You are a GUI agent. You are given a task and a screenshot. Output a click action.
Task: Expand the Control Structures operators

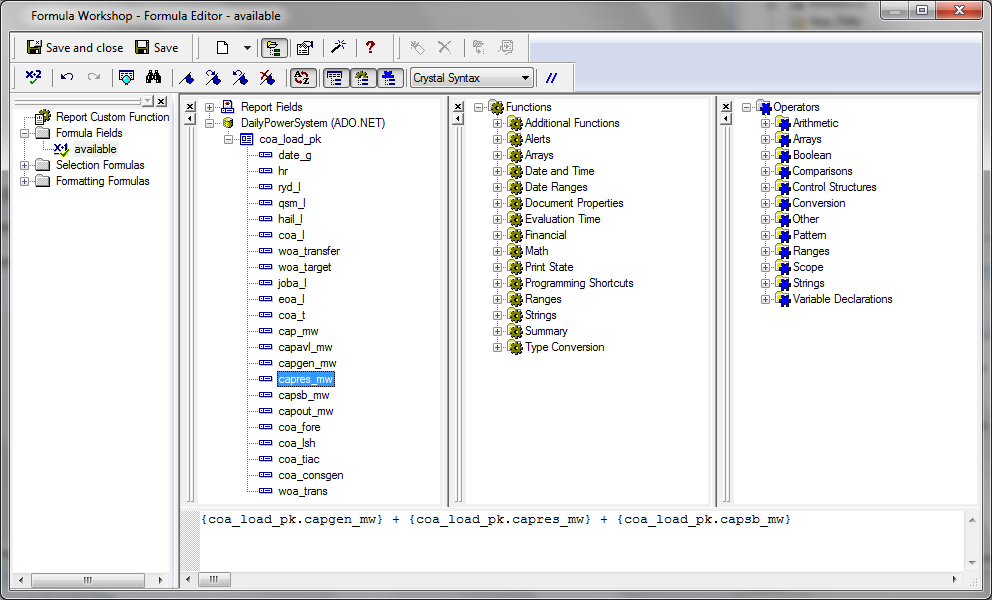point(765,187)
